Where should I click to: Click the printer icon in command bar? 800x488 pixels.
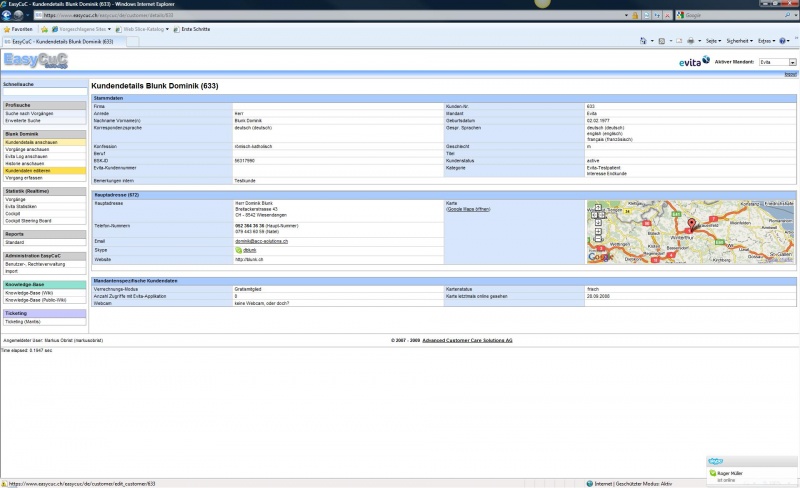pyautogui.click(x=690, y=41)
